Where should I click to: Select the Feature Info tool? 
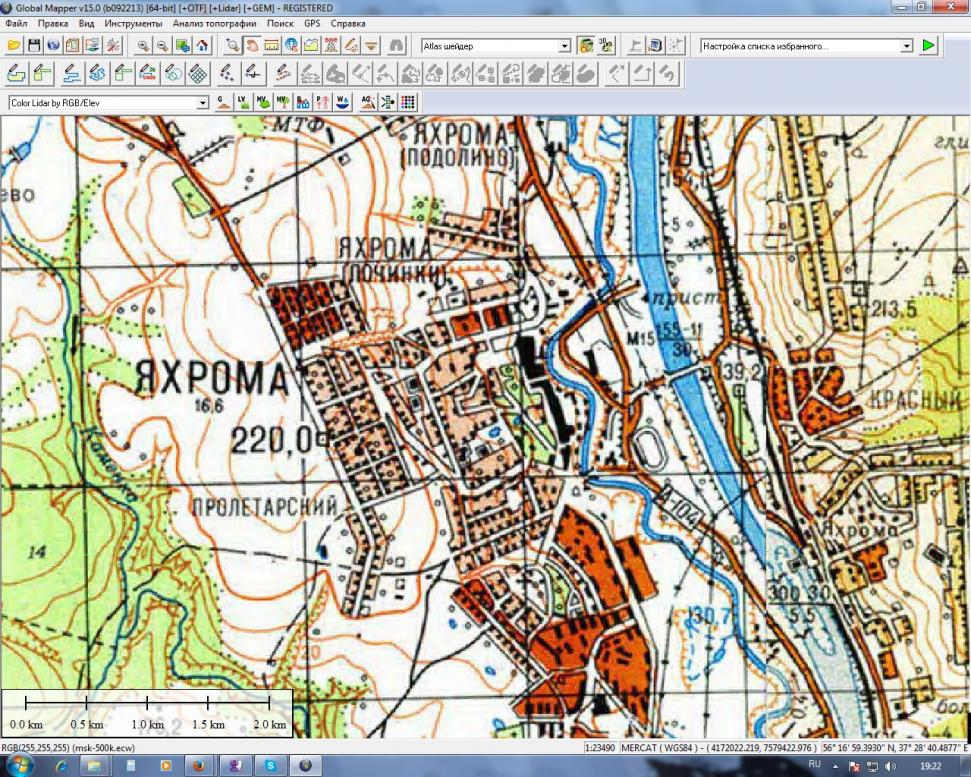point(291,46)
